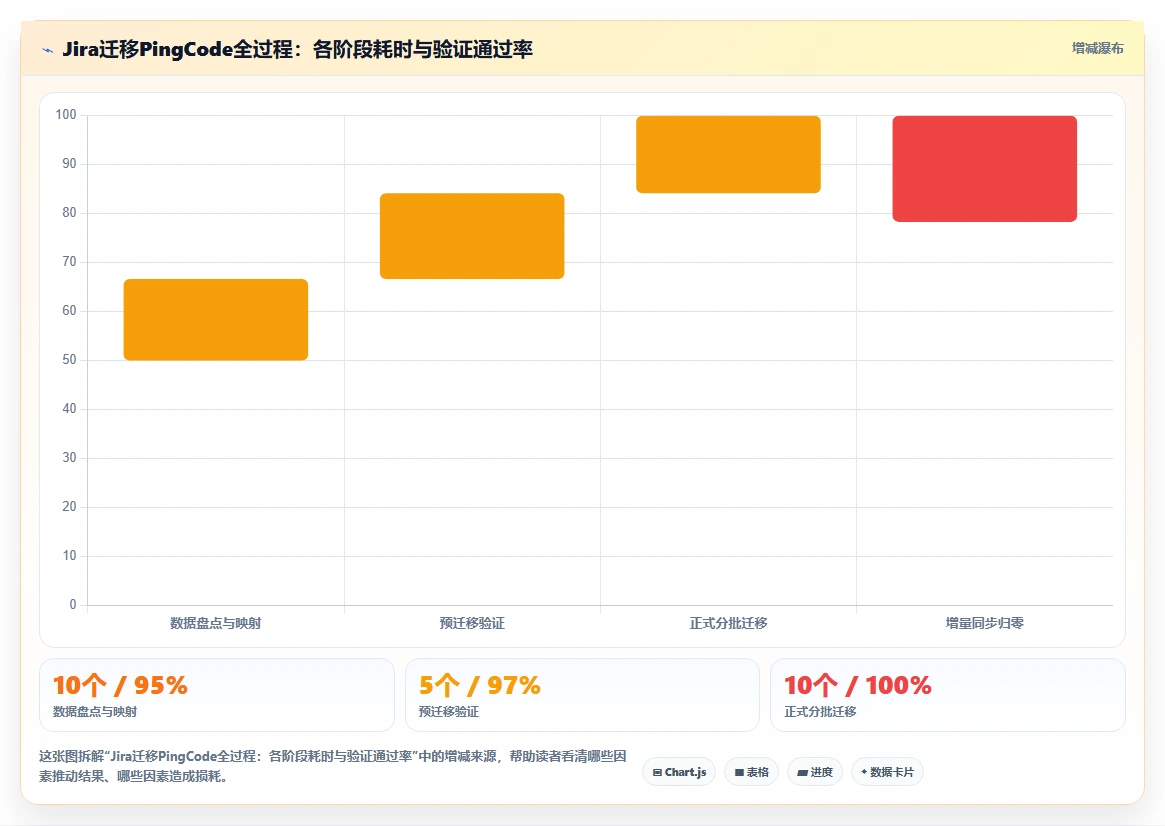Click the description paragraph starting 这张图拆解
The width and height of the screenshot is (1165, 826).
[333, 766]
